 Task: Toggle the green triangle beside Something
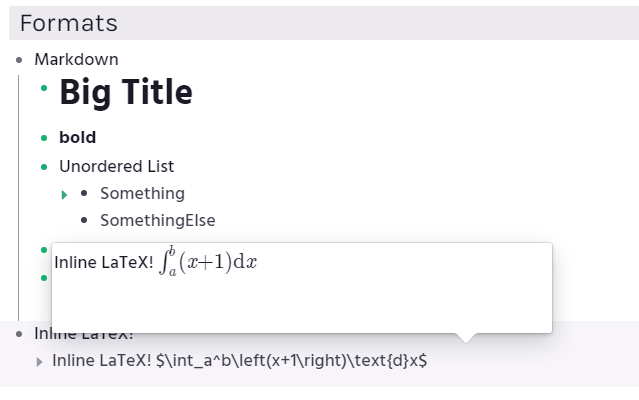64,195
